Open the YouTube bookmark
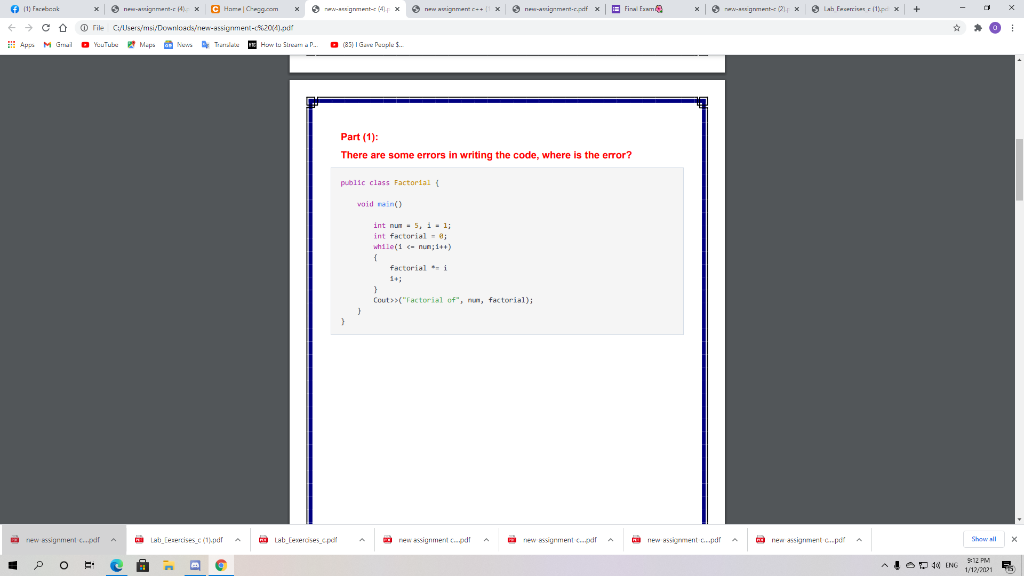This screenshot has height=576, width=1024. click(x=99, y=44)
